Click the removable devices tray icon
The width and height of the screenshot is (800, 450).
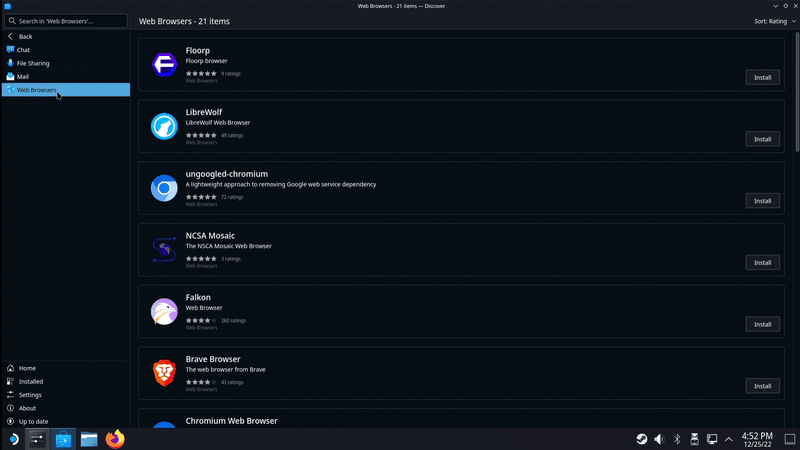[694, 439]
